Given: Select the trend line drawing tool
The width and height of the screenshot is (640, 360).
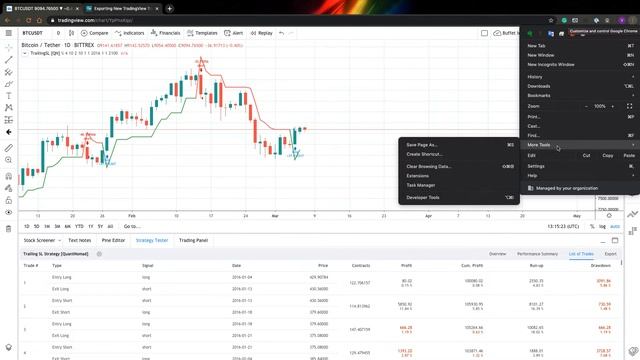Looking at the screenshot, I should point(9,60).
